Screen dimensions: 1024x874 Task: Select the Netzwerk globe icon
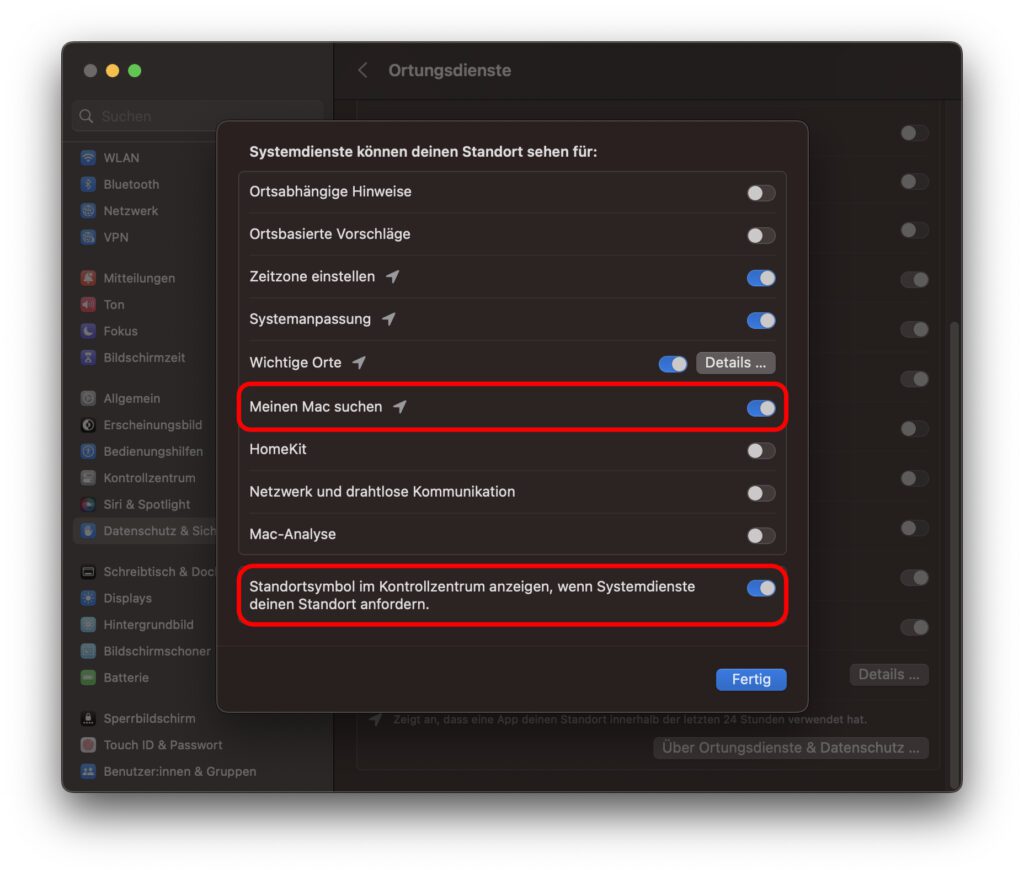click(x=88, y=210)
